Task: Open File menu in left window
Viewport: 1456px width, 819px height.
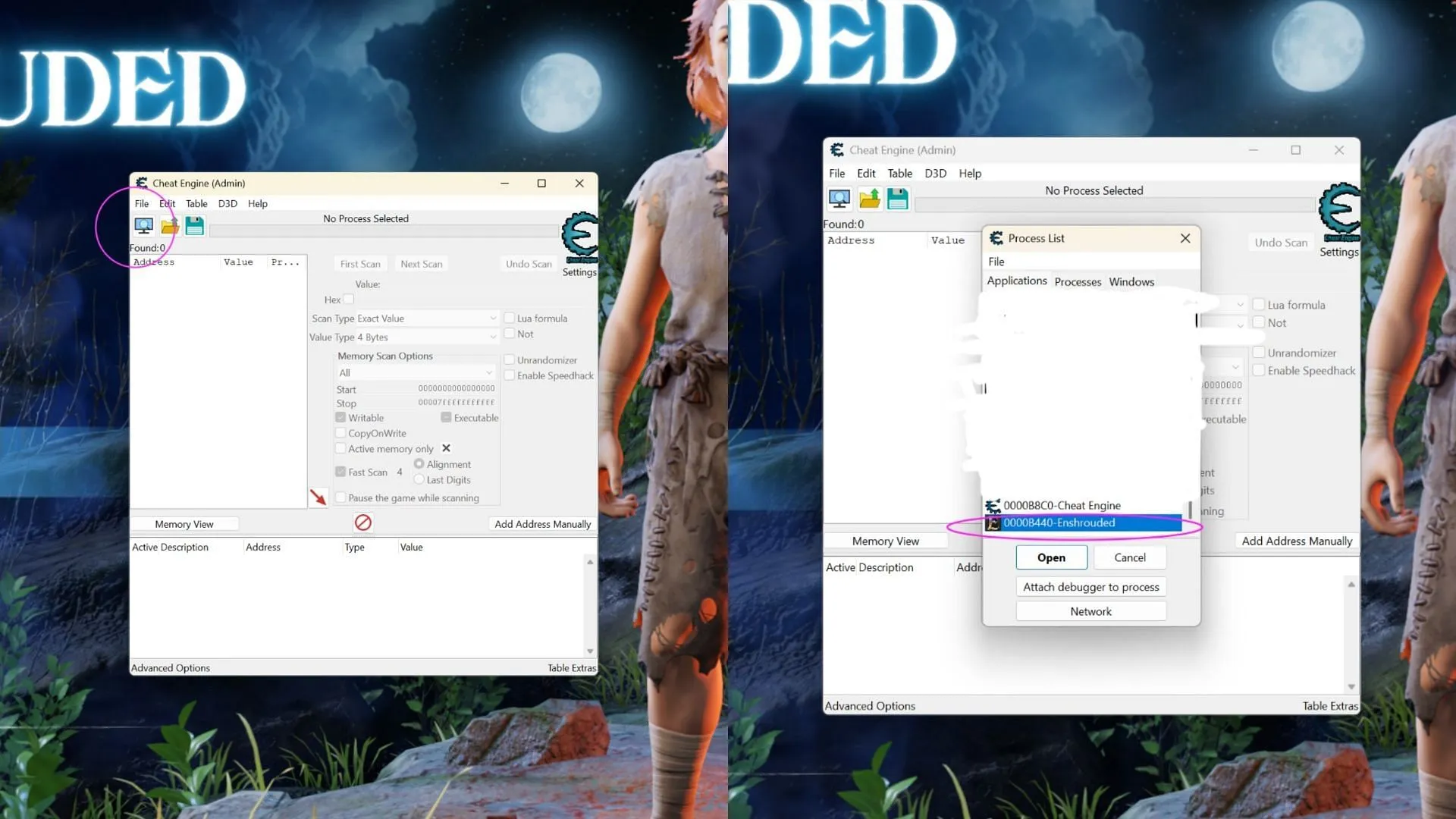Action: point(142,203)
